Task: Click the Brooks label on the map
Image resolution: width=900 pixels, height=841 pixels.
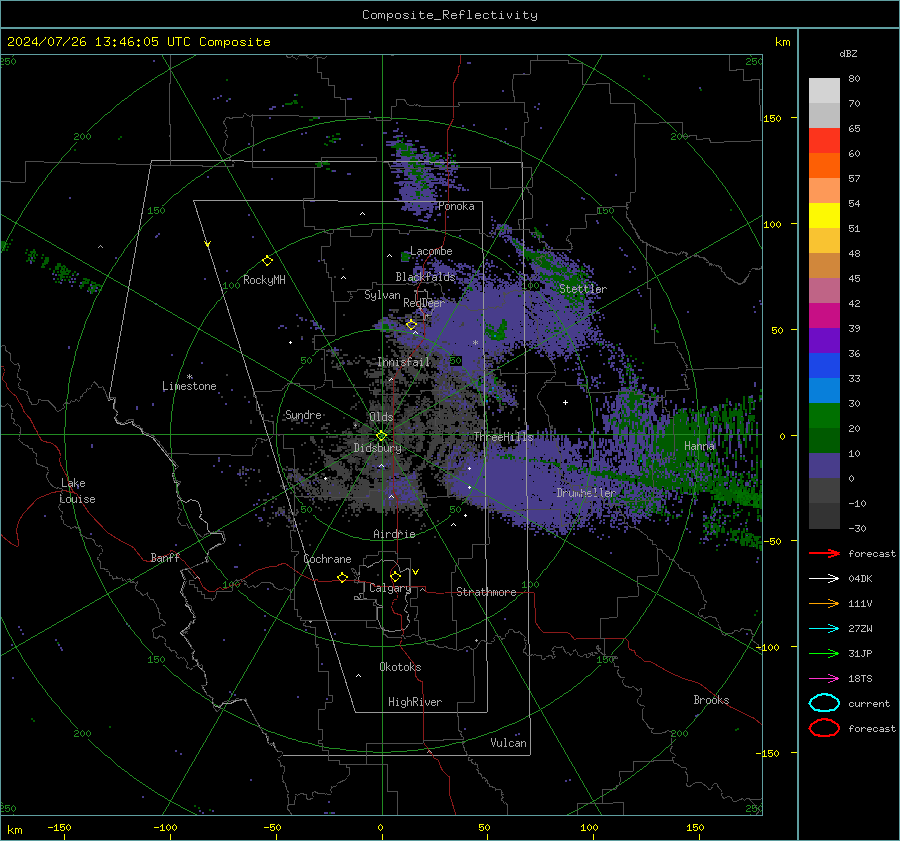Action: (711, 700)
